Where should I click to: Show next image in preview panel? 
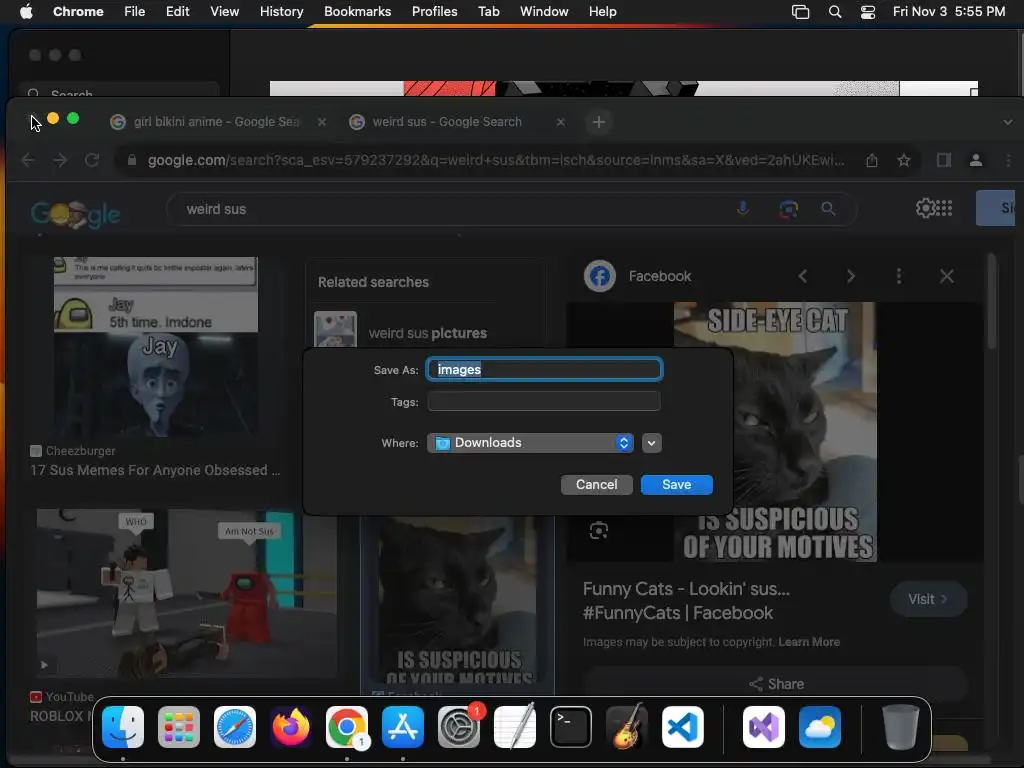coord(850,276)
